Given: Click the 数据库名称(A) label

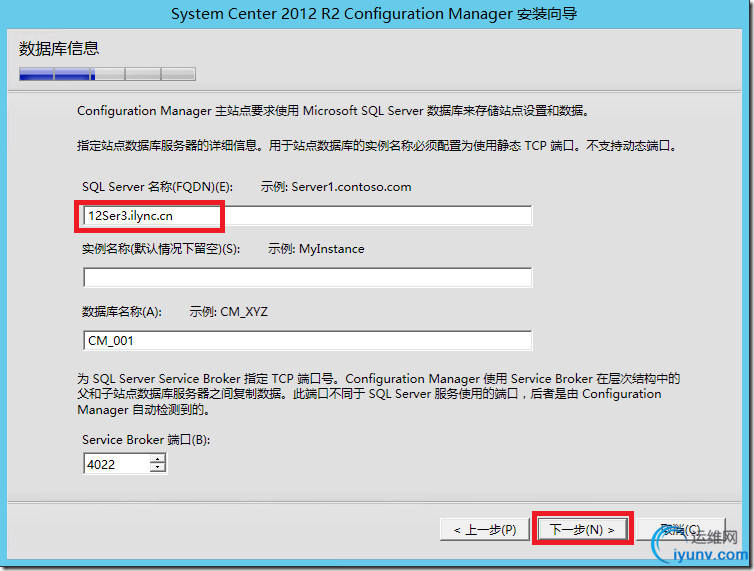Looking at the screenshot, I should pos(122,312).
